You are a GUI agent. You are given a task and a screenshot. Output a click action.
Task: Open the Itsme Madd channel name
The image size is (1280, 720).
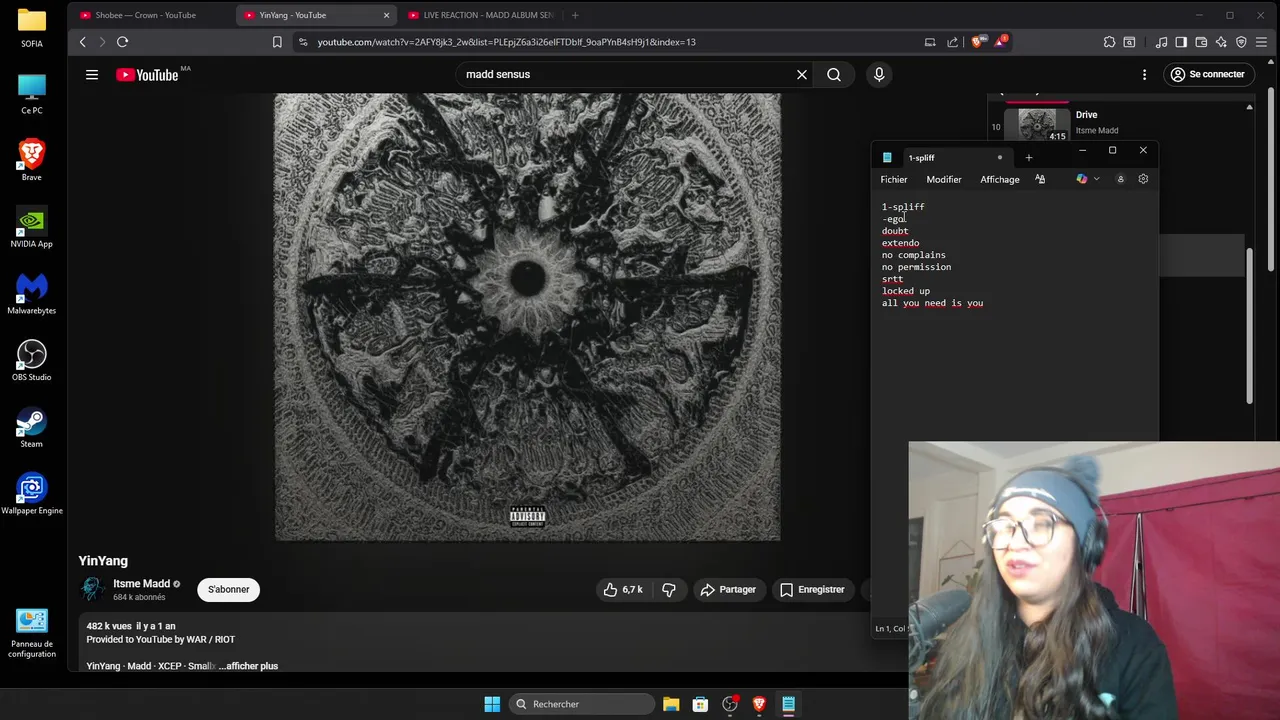[x=141, y=584]
